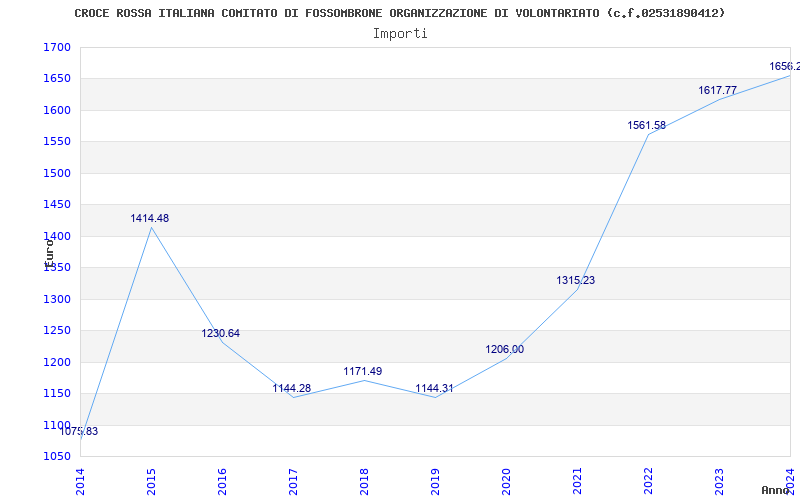800x500 pixels.
Task: Select the 1300 y-axis tick label
Action: pyautogui.click(x=57, y=299)
